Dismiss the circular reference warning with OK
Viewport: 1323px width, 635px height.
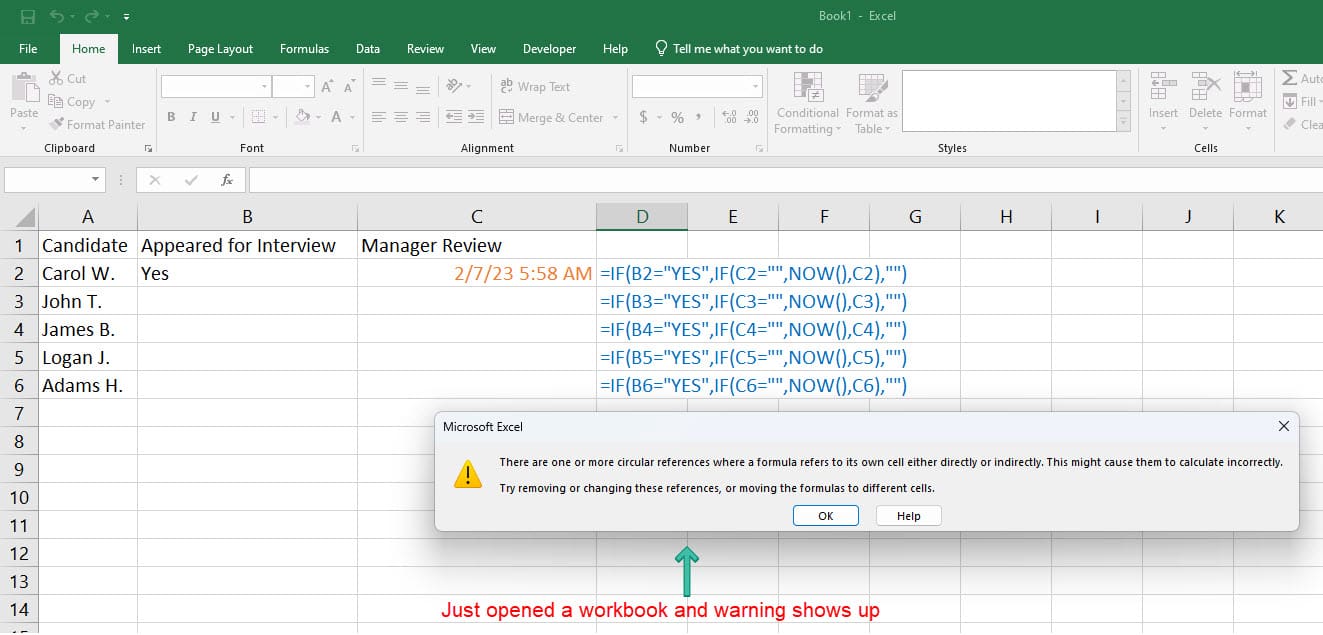(x=825, y=515)
